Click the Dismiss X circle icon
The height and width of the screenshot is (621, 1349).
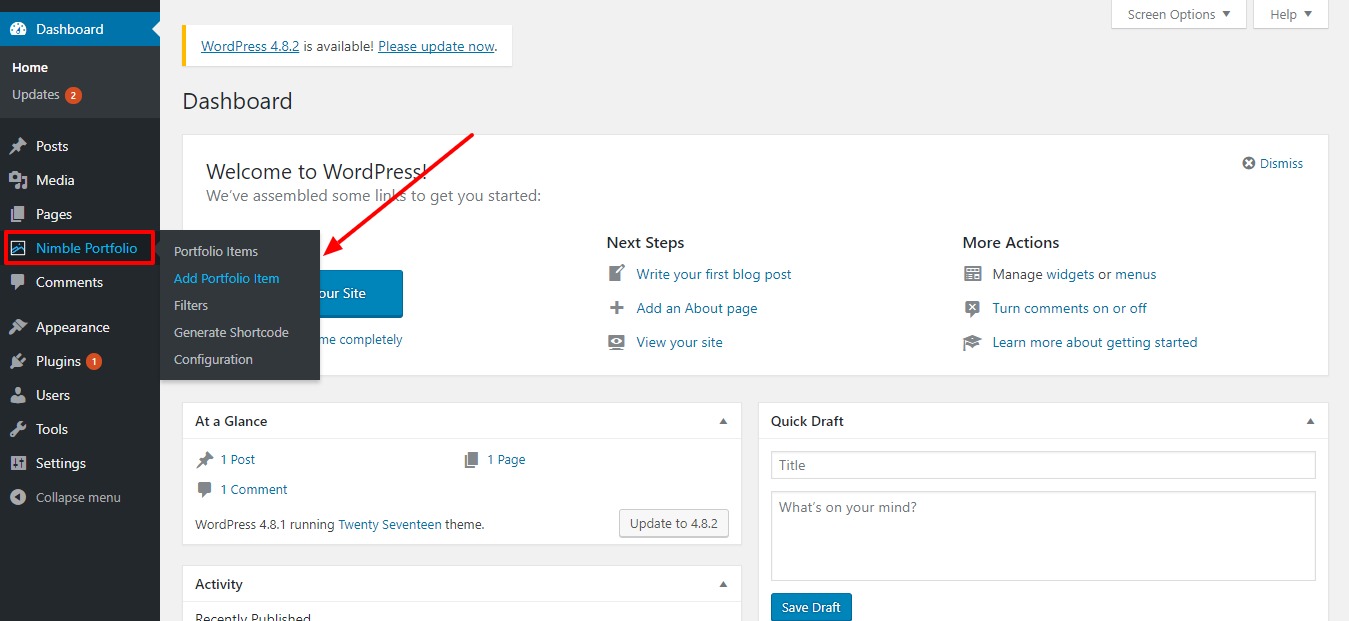[1249, 163]
